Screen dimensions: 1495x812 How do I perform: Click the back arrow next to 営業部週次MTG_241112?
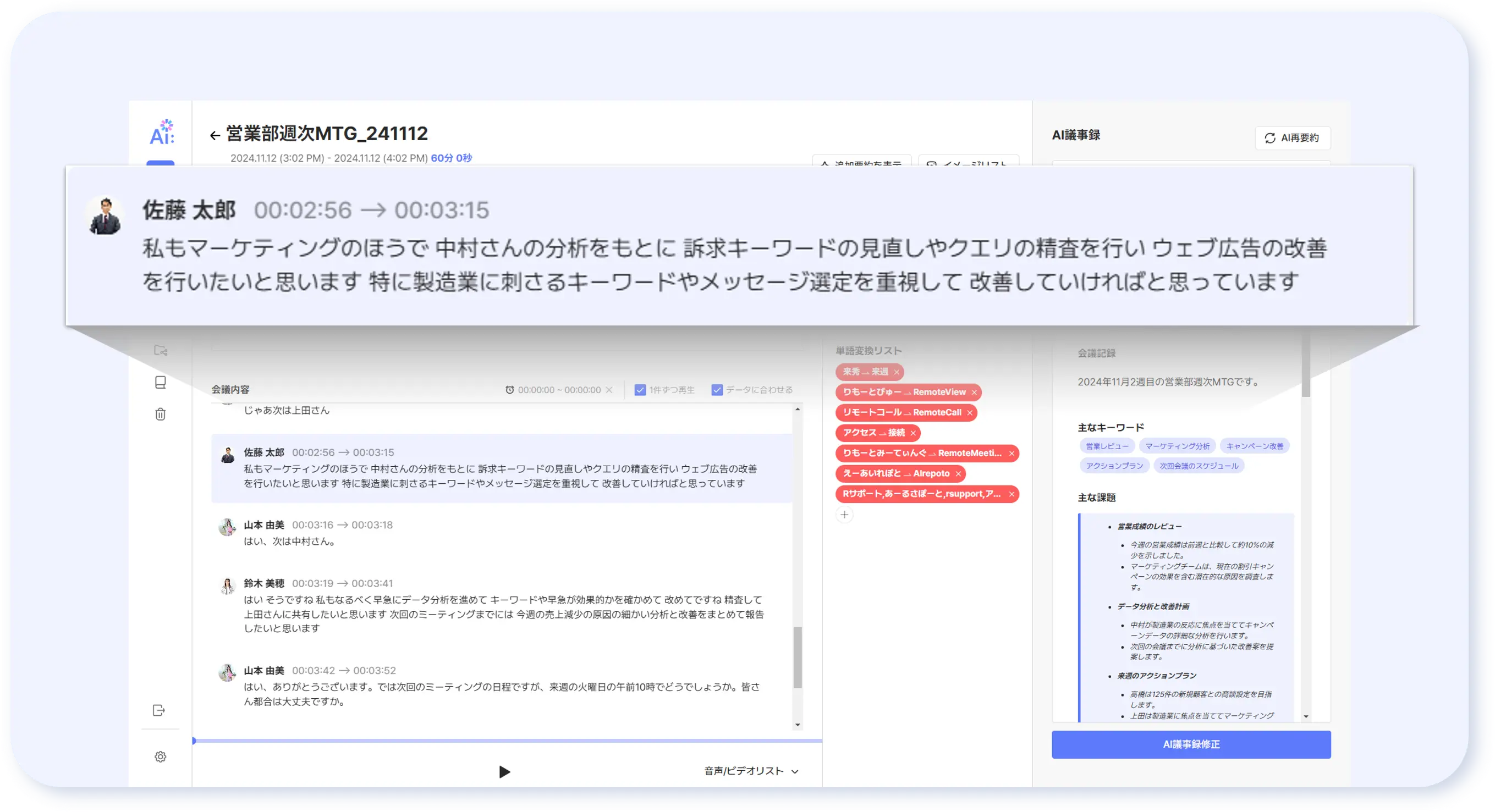click(215, 136)
